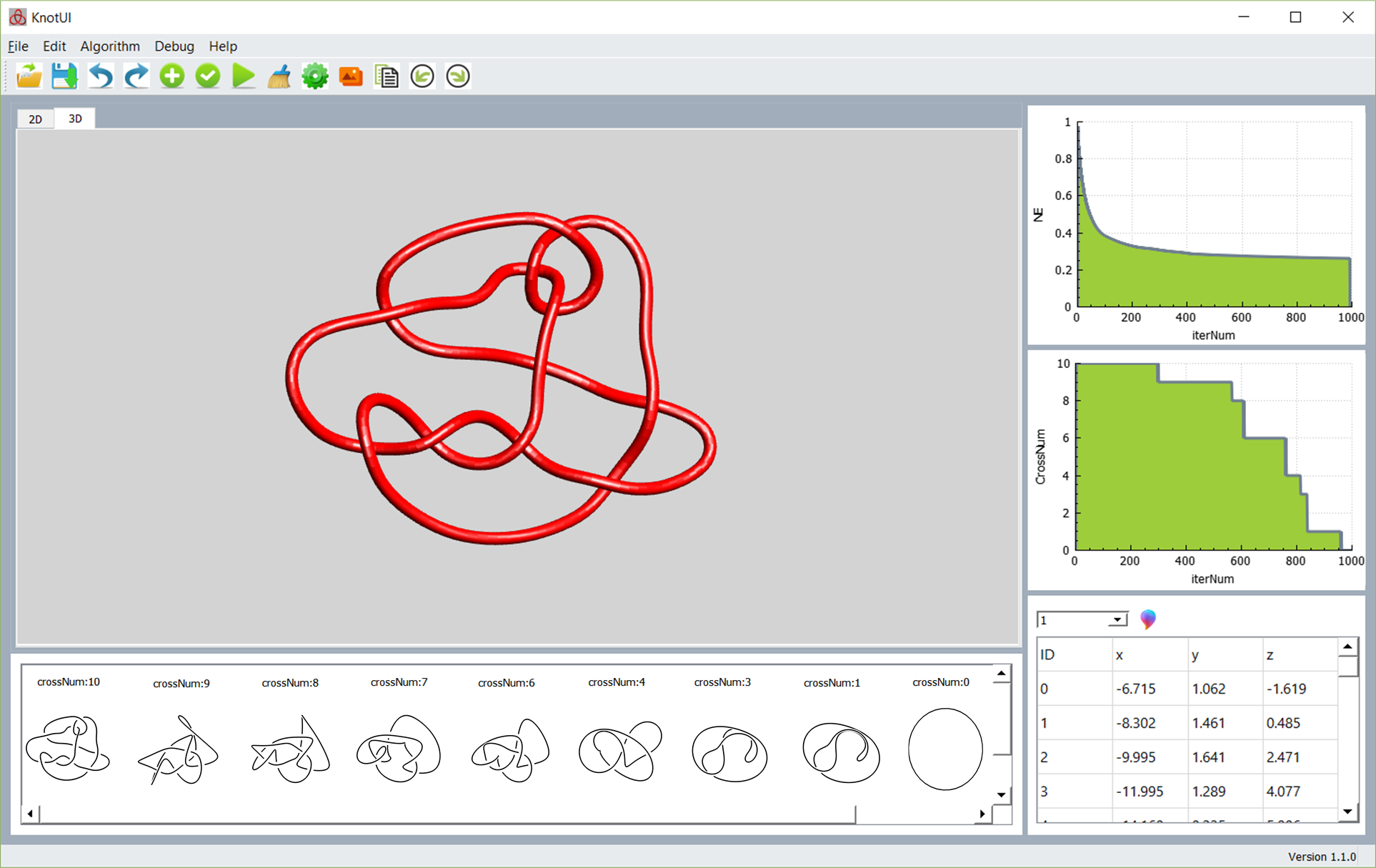Open the Help menu
Screen dimensions: 1376x868
(x=223, y=46)
